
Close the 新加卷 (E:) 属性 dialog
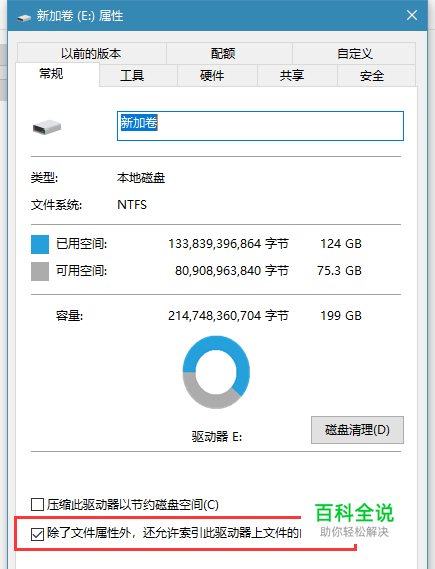coord(412,15)
